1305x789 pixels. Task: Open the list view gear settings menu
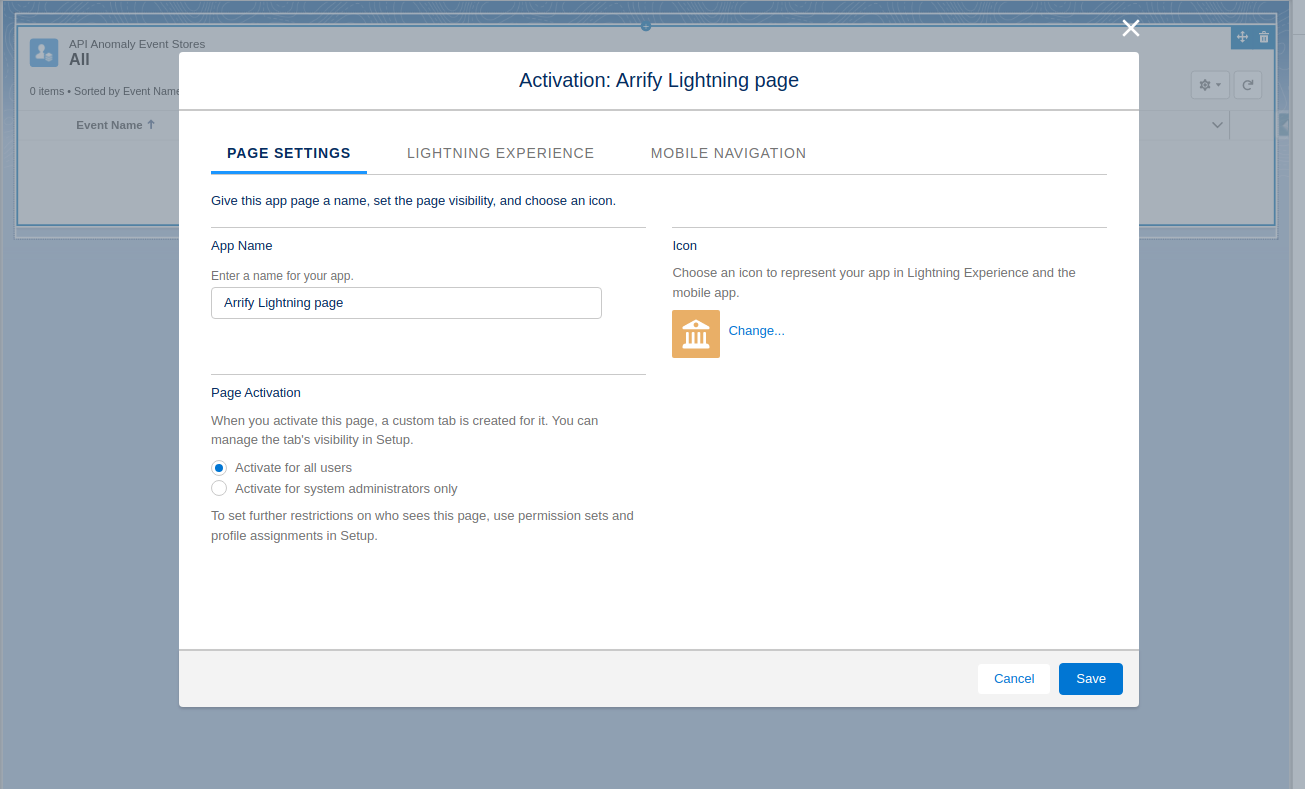coord(1210,85)
